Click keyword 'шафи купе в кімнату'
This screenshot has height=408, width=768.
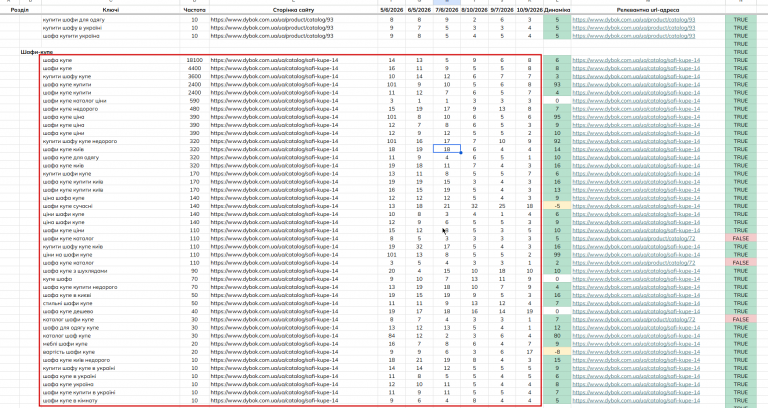[x=70, y=401]
